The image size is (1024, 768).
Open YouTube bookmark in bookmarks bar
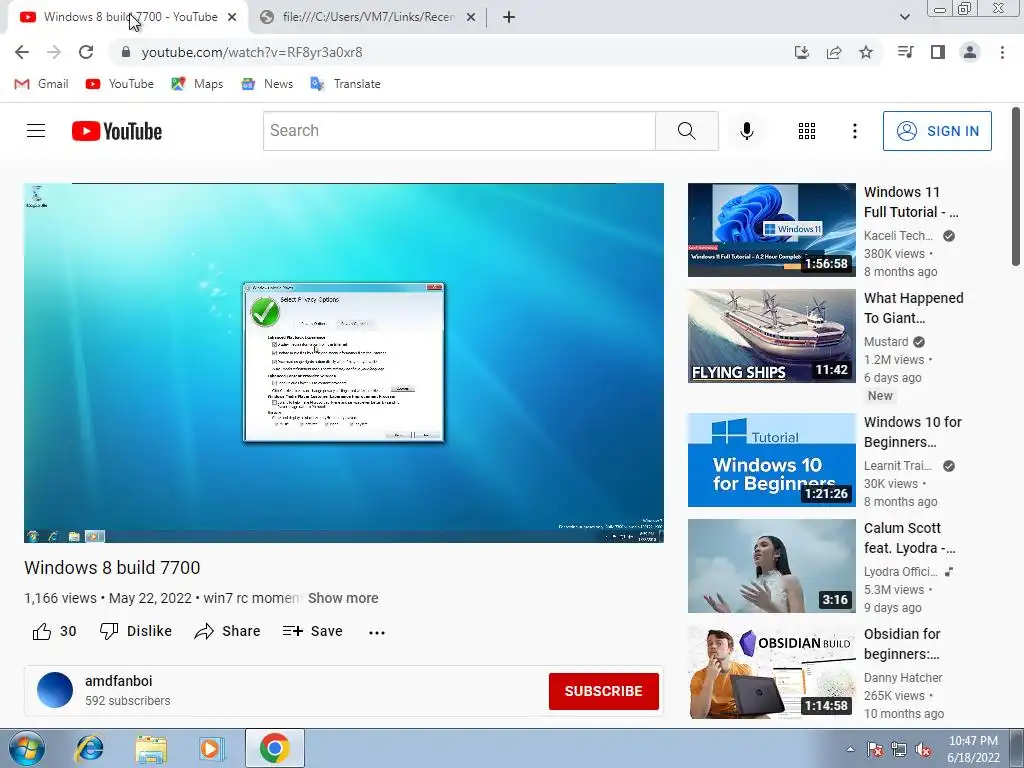click(120, 84)
